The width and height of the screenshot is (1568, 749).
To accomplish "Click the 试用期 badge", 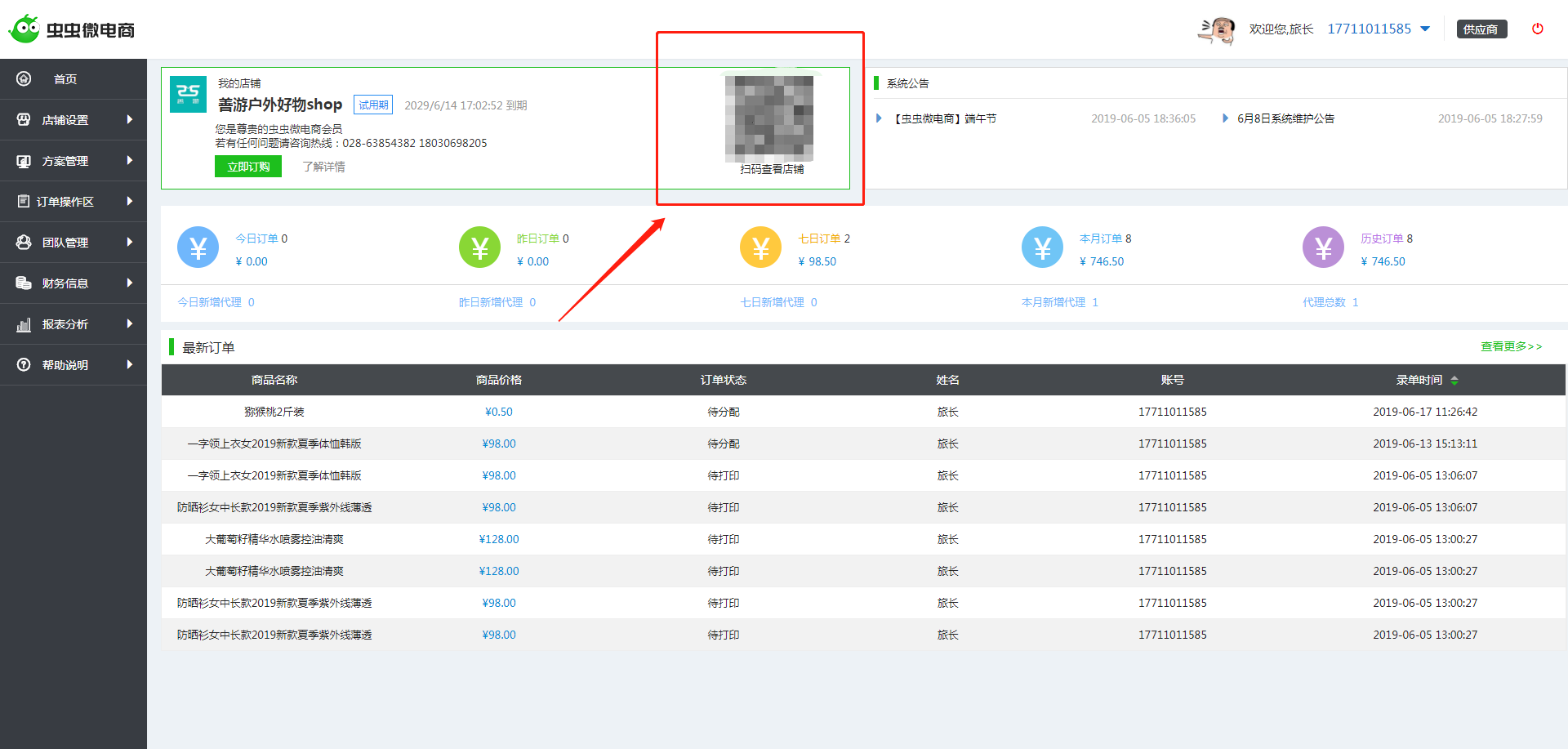I will [373, 105].
